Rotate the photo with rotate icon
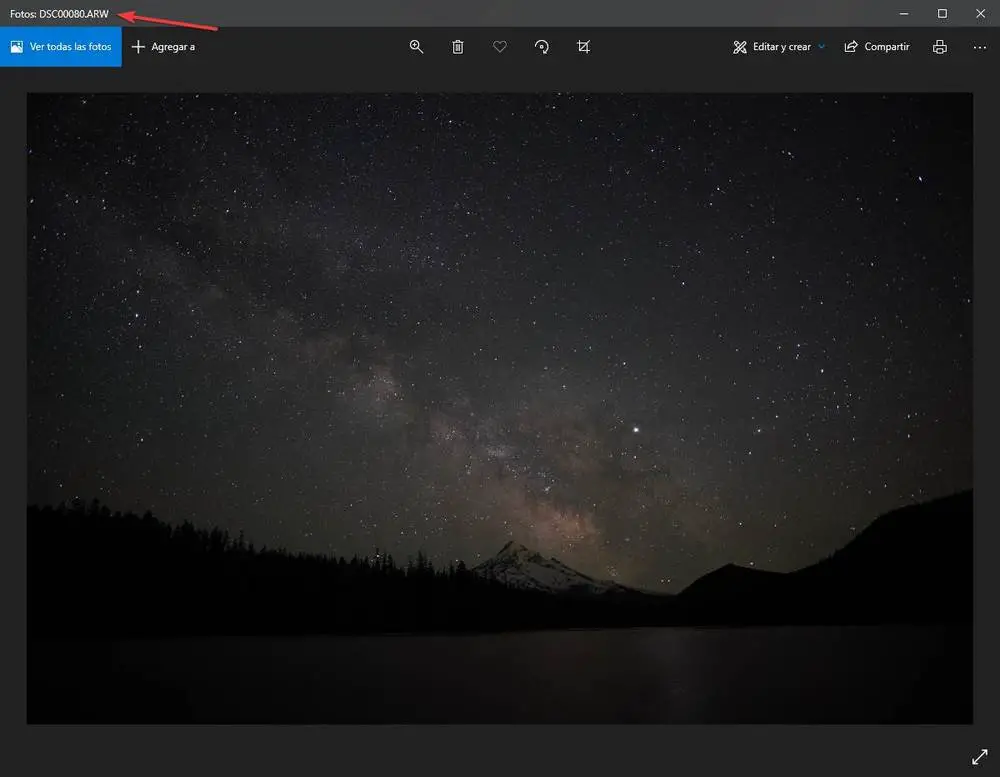Viewport: 1000px width, 777px height. pyautogui.click(x=541, y=47)
